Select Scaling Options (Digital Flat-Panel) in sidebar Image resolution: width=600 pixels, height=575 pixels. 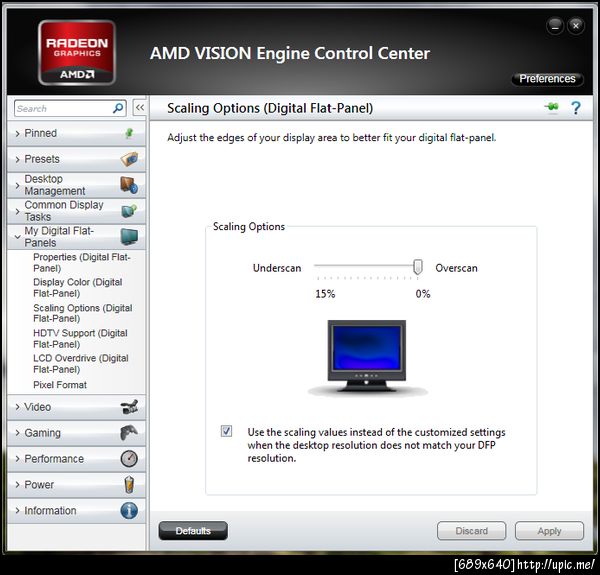pyautogui.click(x=83, y=313)
